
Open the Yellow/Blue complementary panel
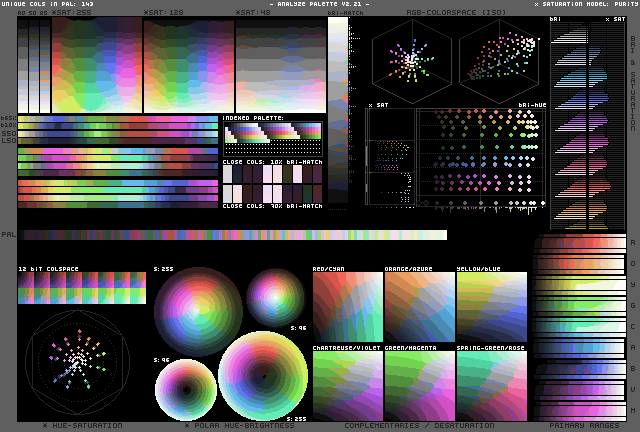tap(491, 307)
